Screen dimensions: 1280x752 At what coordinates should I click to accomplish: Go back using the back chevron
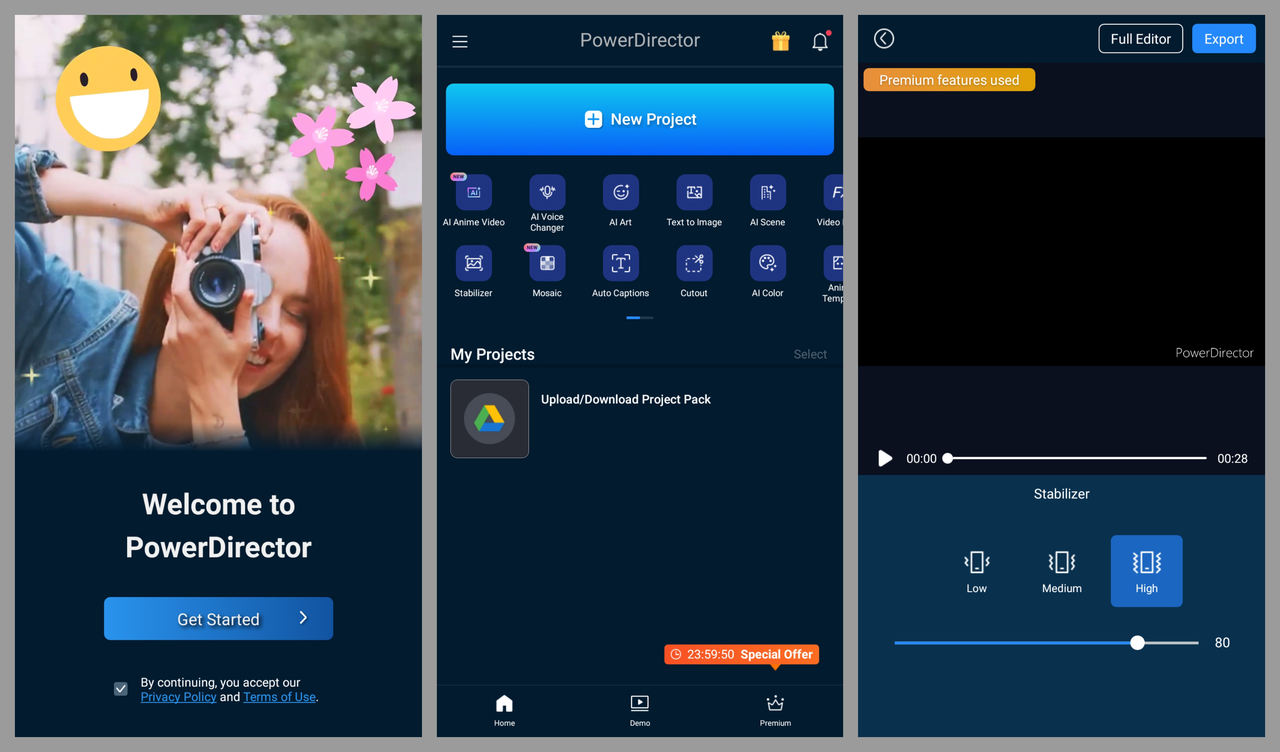pyautogui.click(x=883, y=38)
